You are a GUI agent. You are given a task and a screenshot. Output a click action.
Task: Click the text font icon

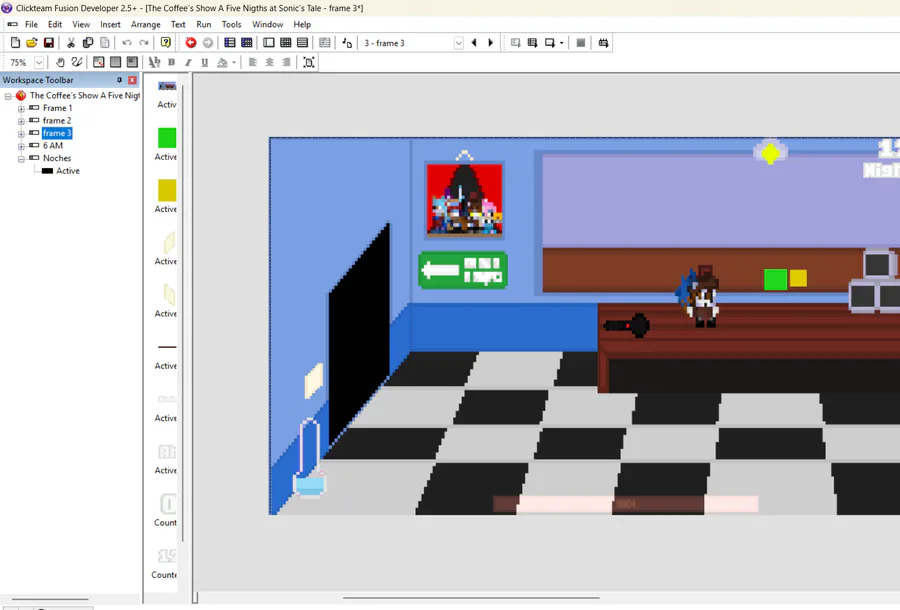[x=154, y=62]
